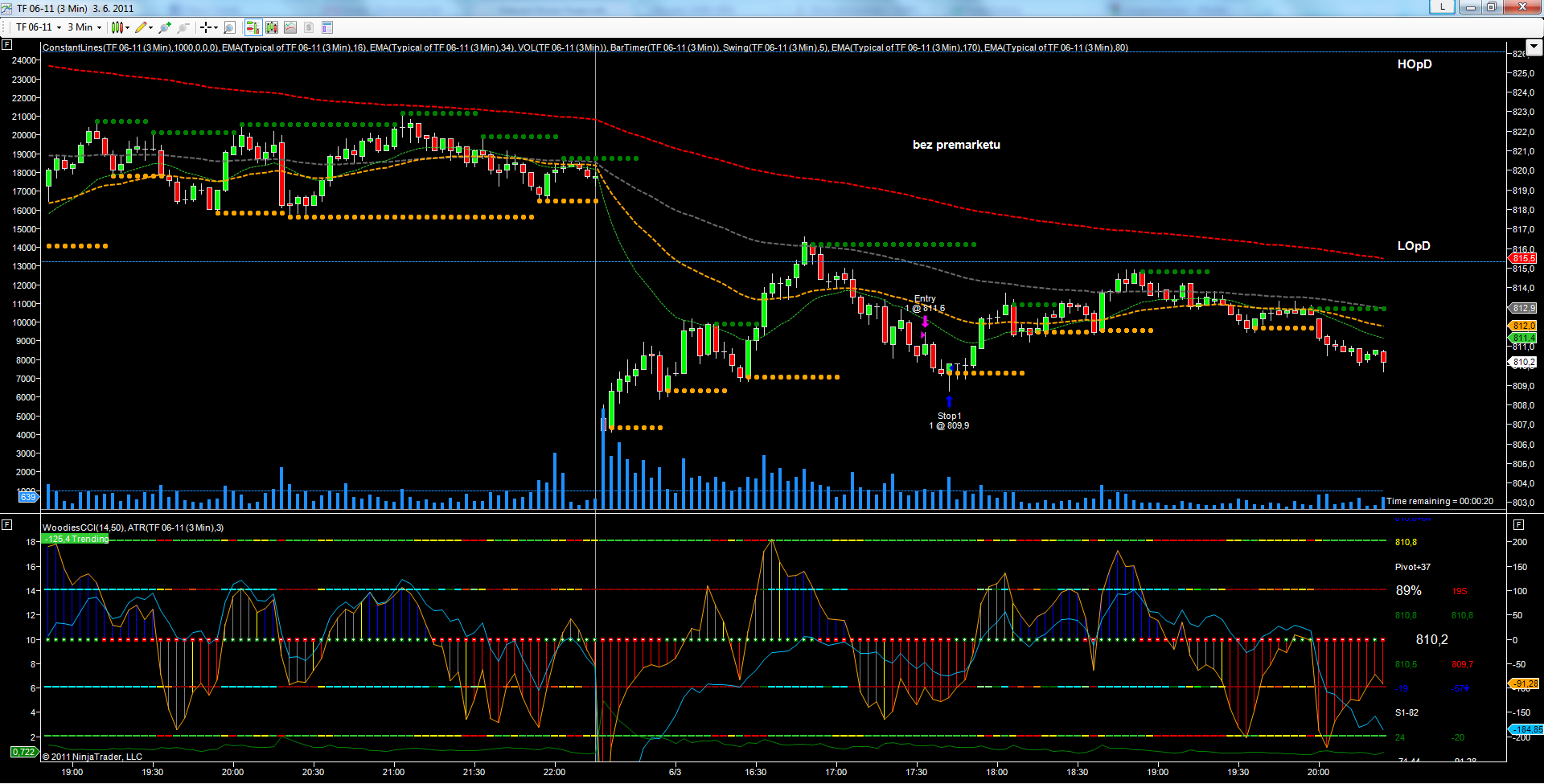Click the '-125,4 Trending' CCI status label
Image resolution: width=1544 pixels, height=784 pixels.
(x=76, y=539)
